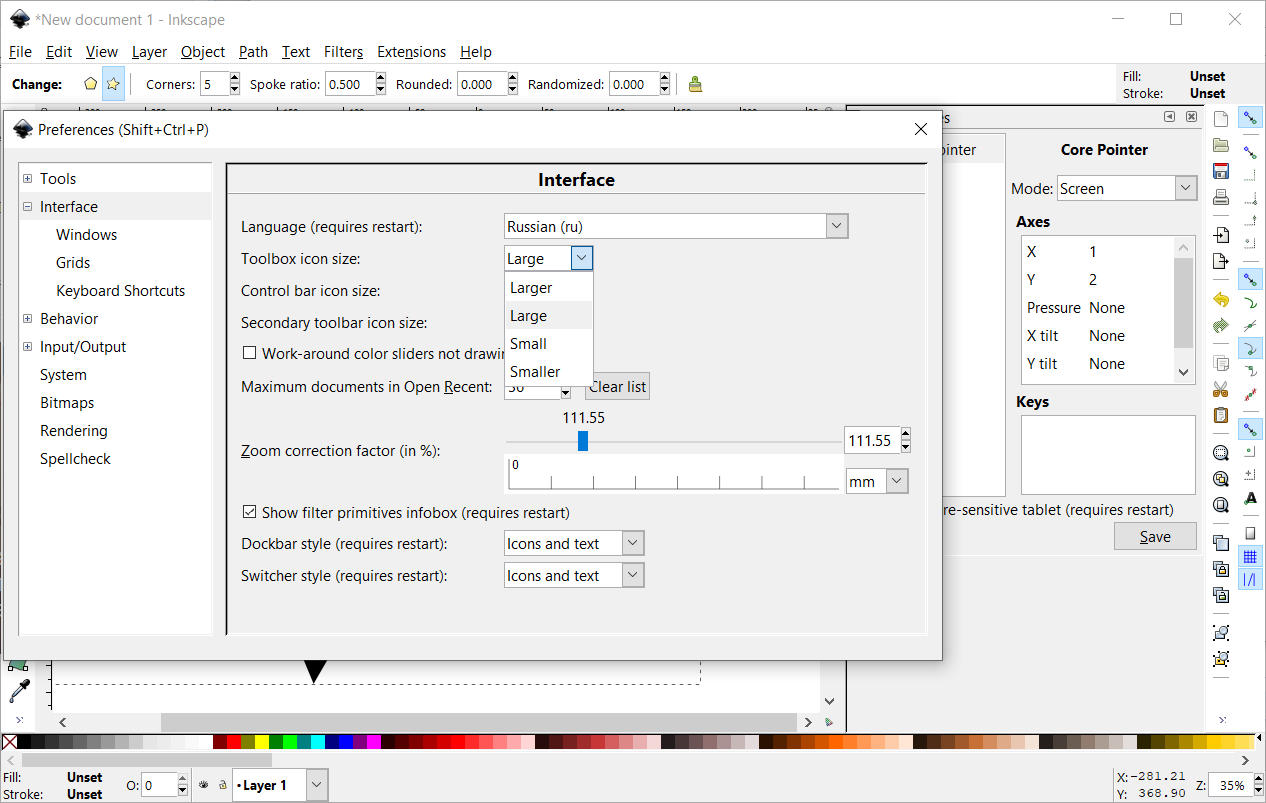Click the Duplicate icon
The width and height of the screenshot is (1266, 803).
pyautogui.click(x=1220, y=543)
